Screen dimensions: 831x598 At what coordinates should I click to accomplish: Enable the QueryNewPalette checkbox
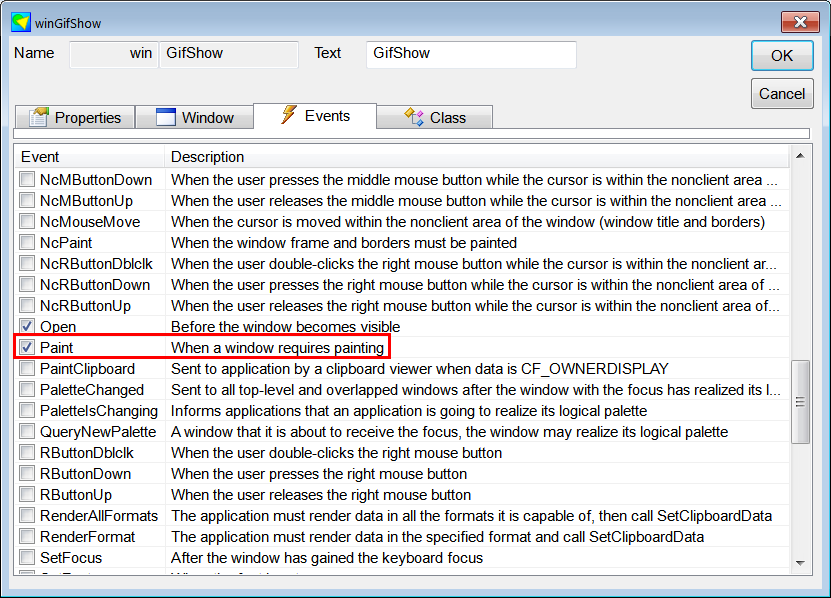click(27, 432)
